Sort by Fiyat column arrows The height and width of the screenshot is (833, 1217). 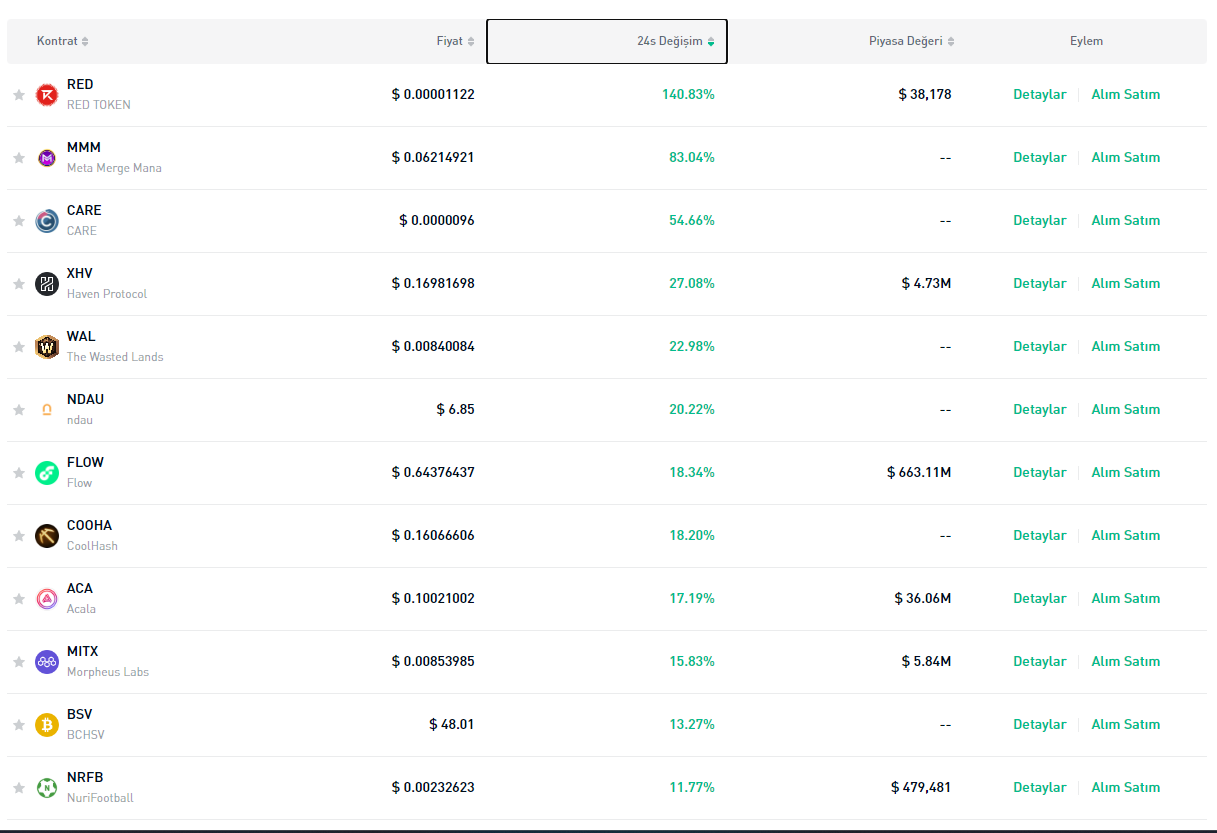point(471,42)
